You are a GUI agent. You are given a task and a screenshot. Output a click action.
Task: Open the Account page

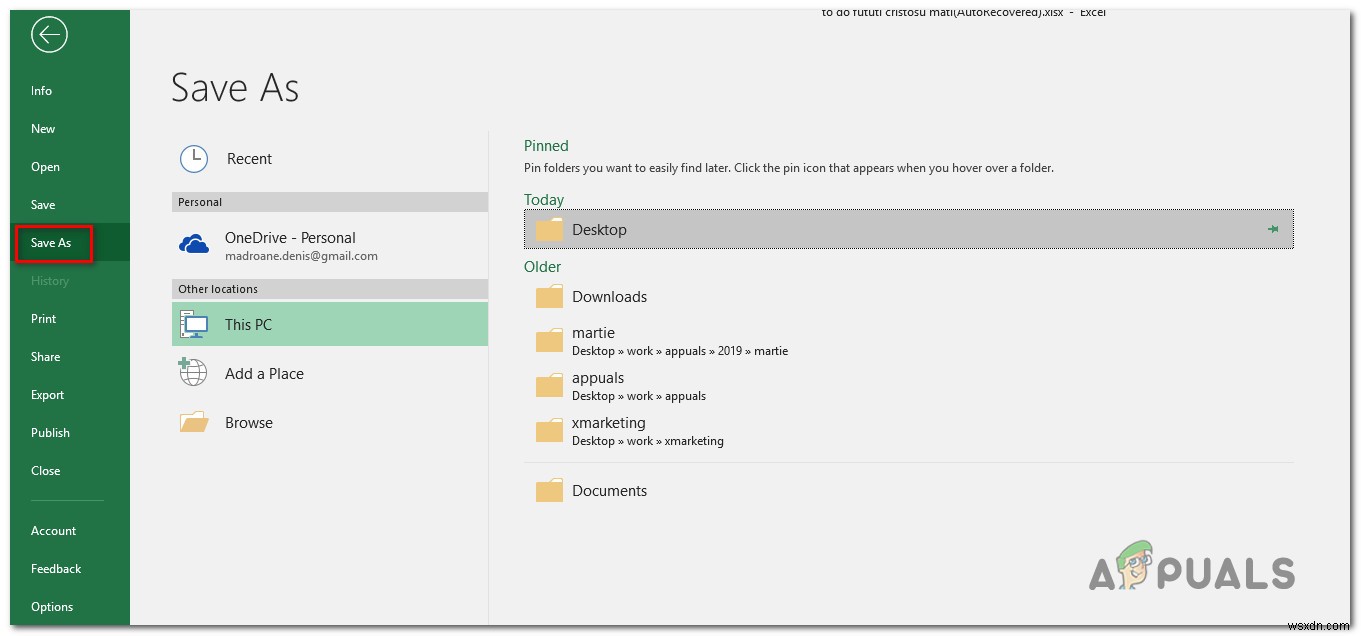(53, 531)
